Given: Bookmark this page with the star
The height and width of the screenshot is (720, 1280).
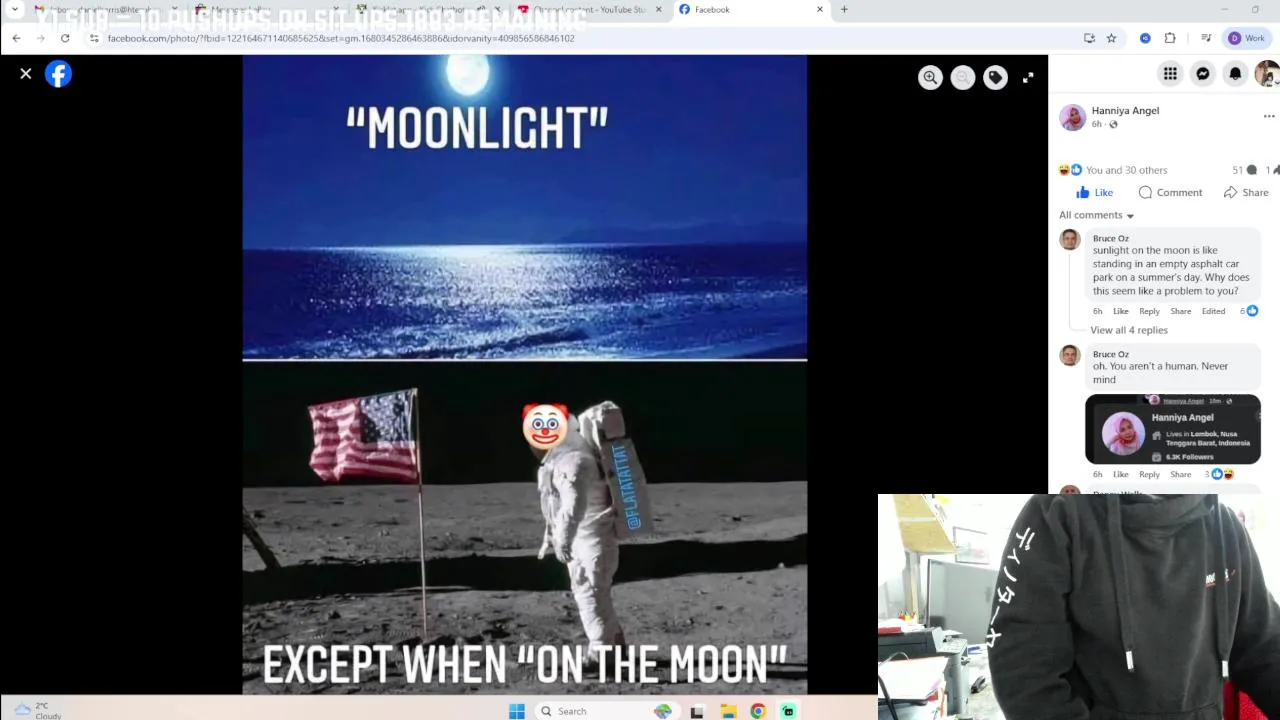Looking at the screenshot, I should (1111, 38).
